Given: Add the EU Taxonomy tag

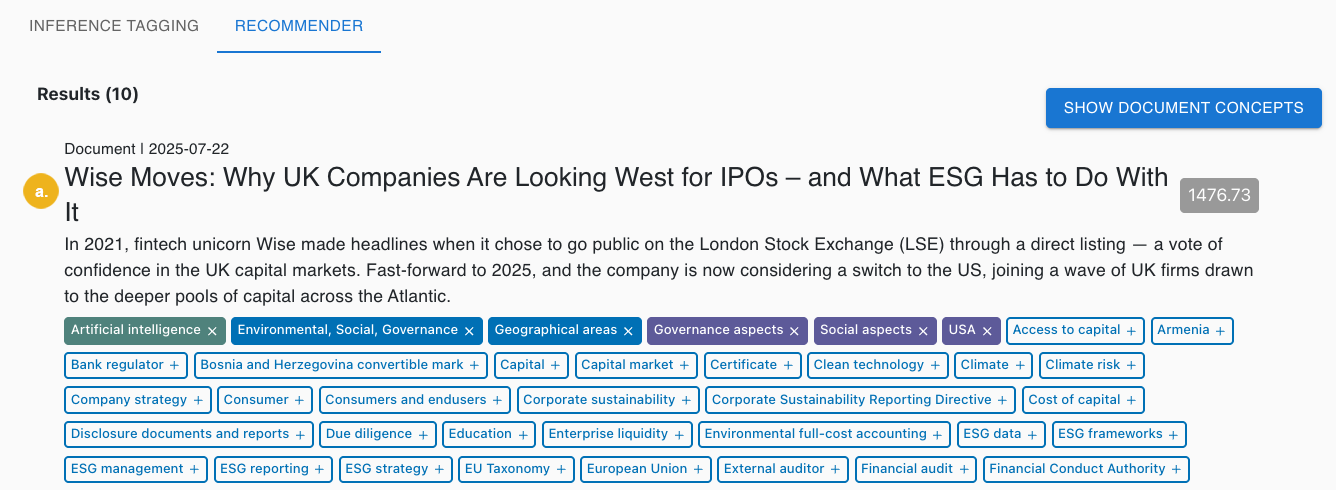Looking at the screenshot, I should click(x=561, y=469).
